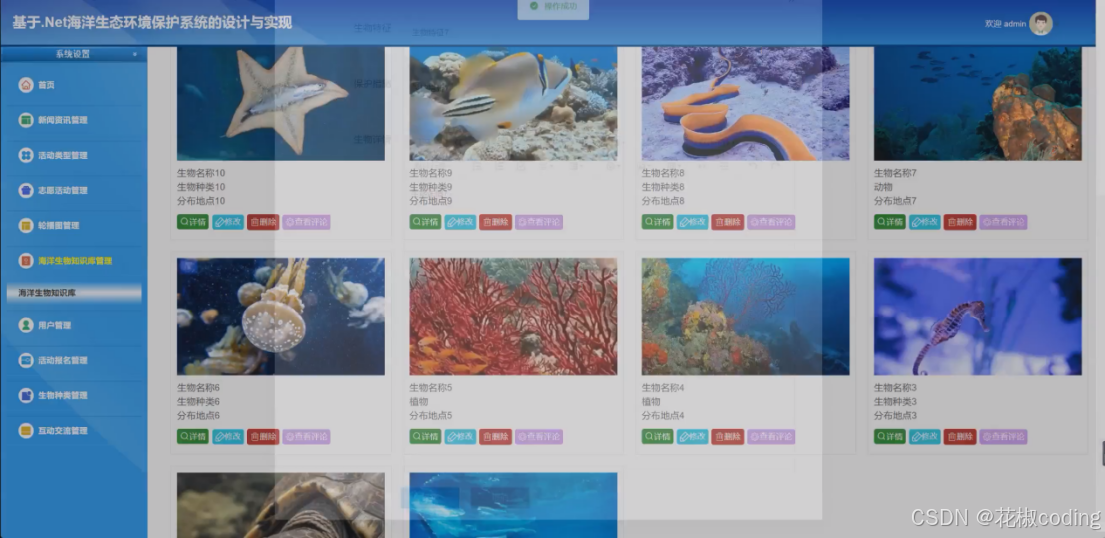Click 修改 for 生物名称6

228,436
